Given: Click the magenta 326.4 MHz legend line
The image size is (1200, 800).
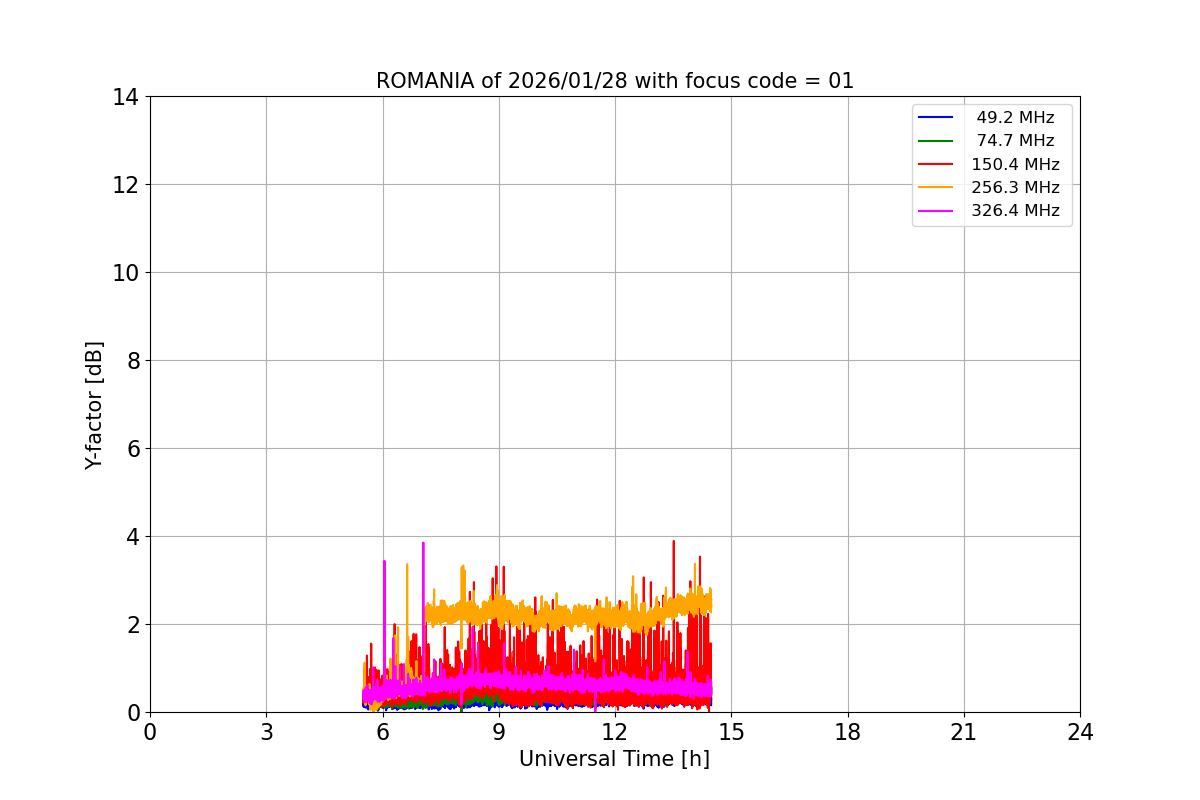Looking at the screenshot, I should click(x=936, y=211).
